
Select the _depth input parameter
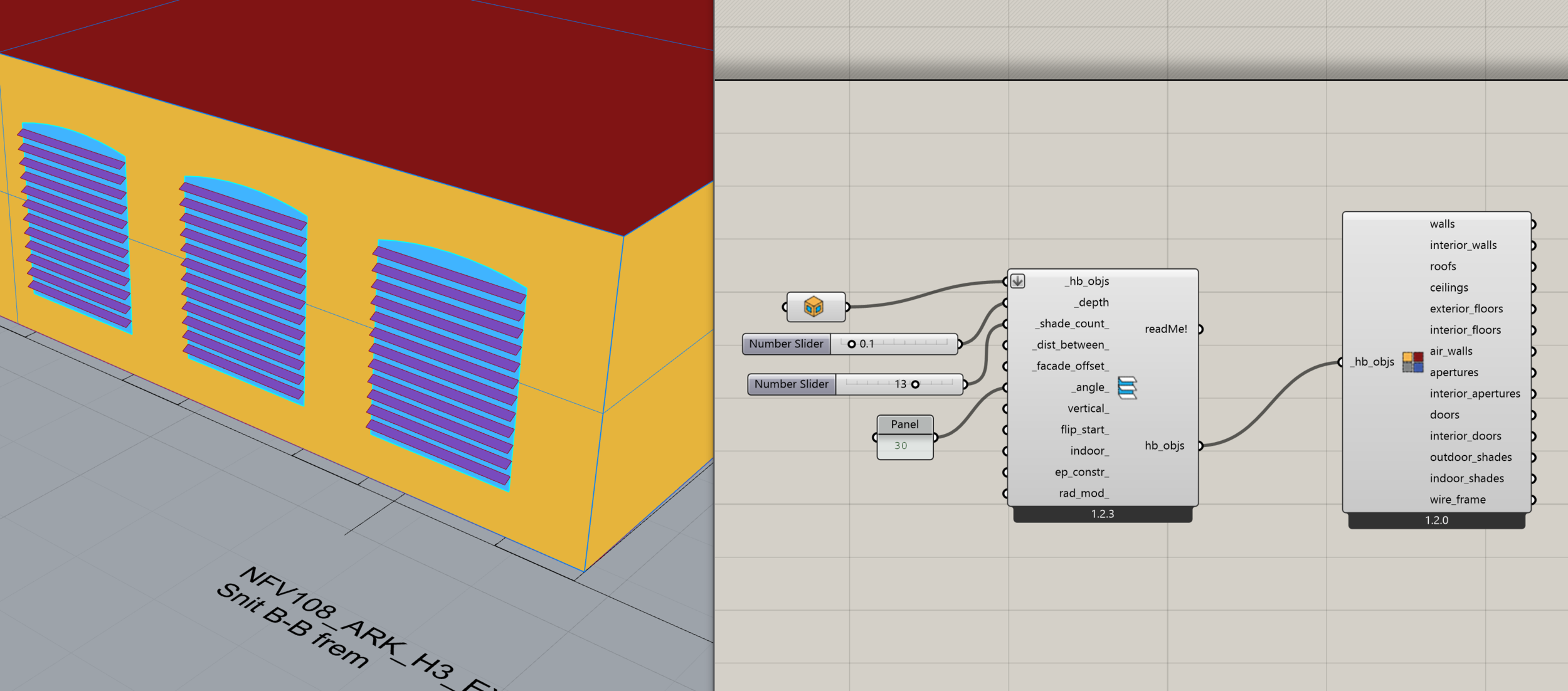pos(1091,302)
